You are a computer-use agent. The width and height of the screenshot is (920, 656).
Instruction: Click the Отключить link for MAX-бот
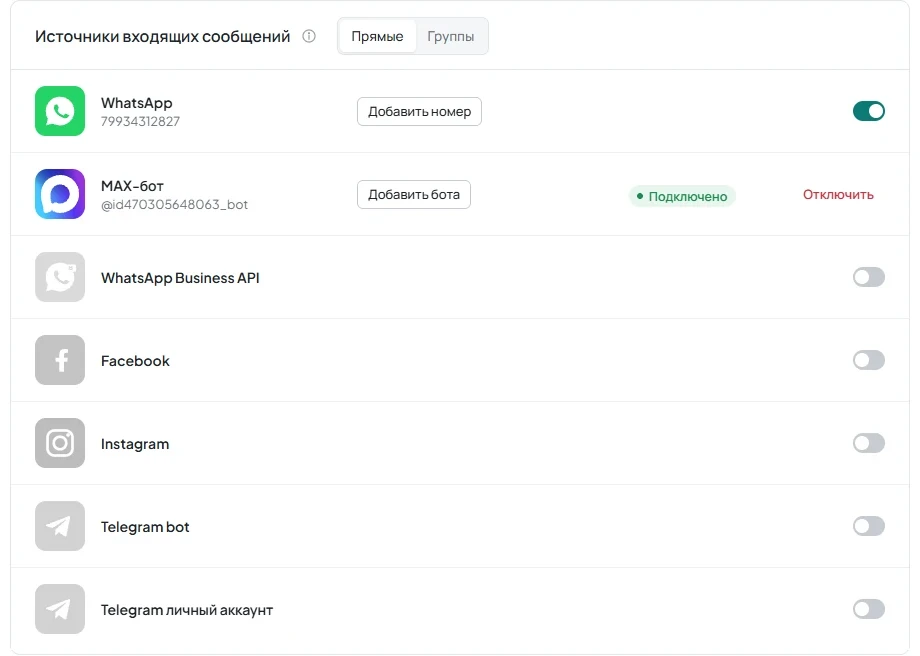point(838,195)
